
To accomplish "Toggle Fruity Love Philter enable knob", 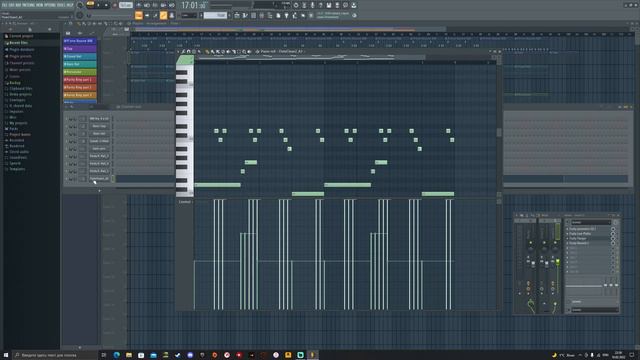I will [x=613, y=233].
